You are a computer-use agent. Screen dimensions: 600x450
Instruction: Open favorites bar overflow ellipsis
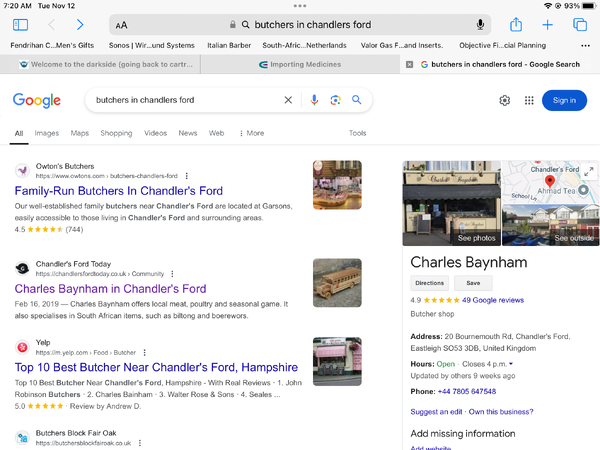pos(585,46)
